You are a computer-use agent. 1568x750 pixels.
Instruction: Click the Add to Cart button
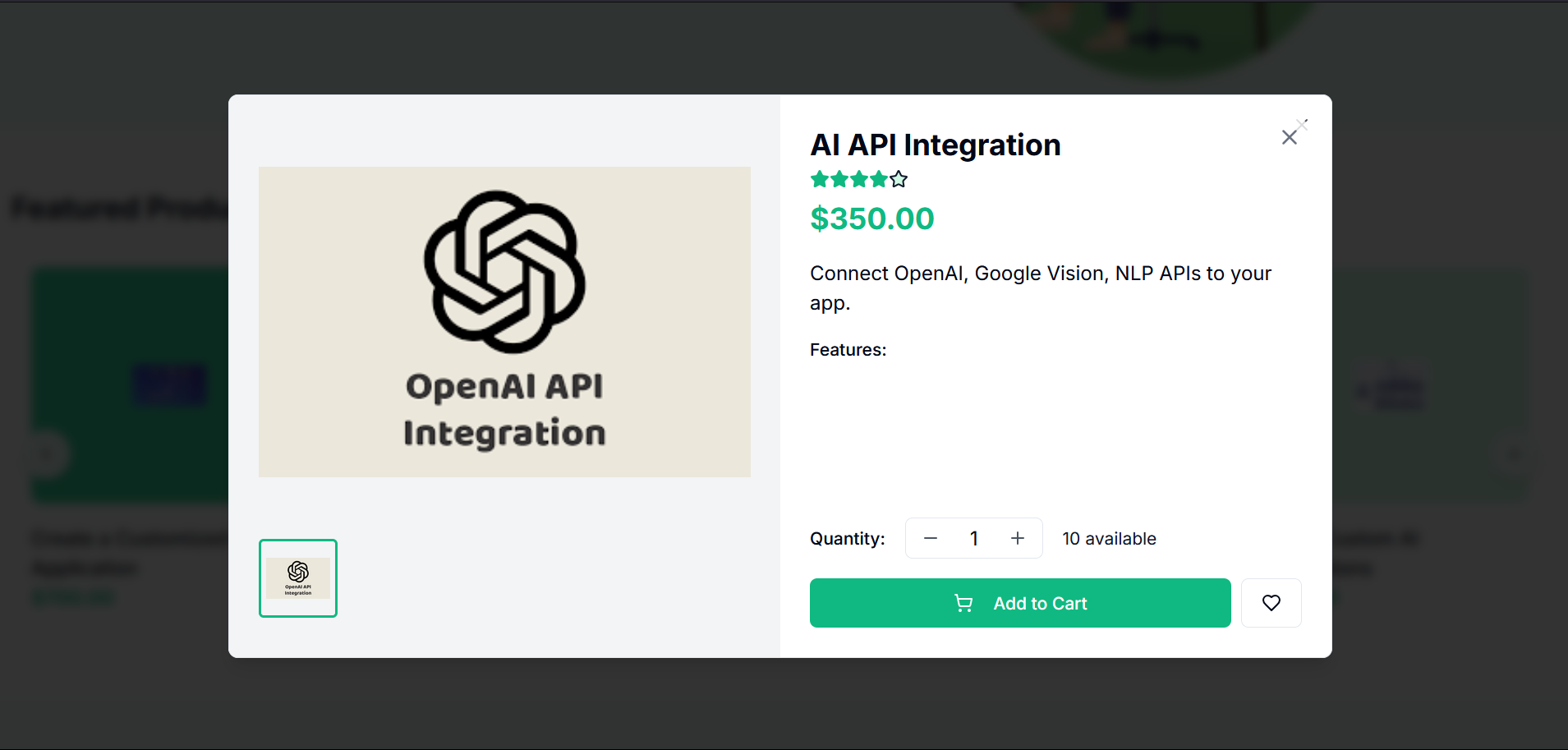[1020, 603]
